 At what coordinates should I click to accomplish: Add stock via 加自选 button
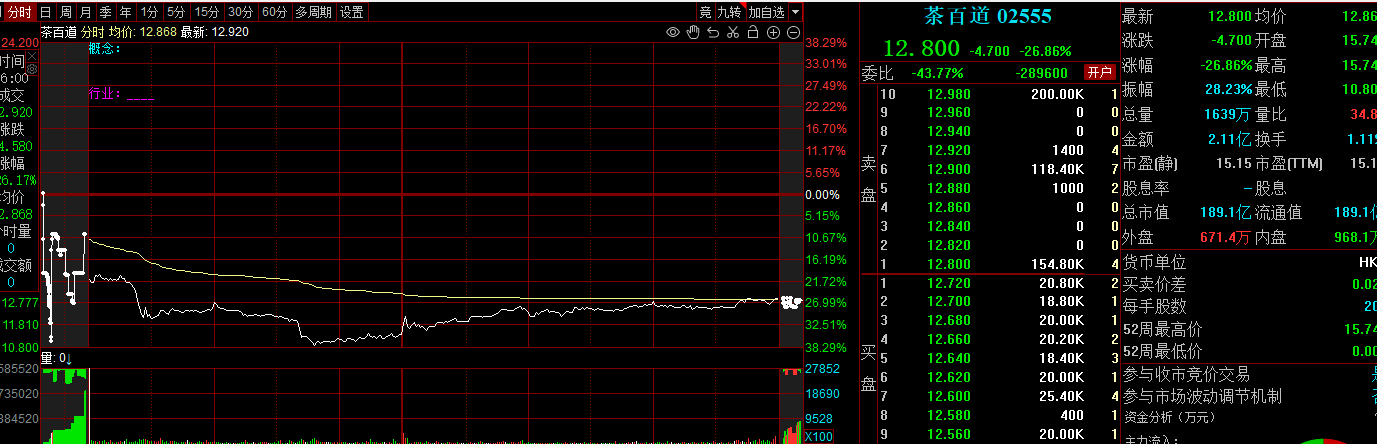[766, 12]
